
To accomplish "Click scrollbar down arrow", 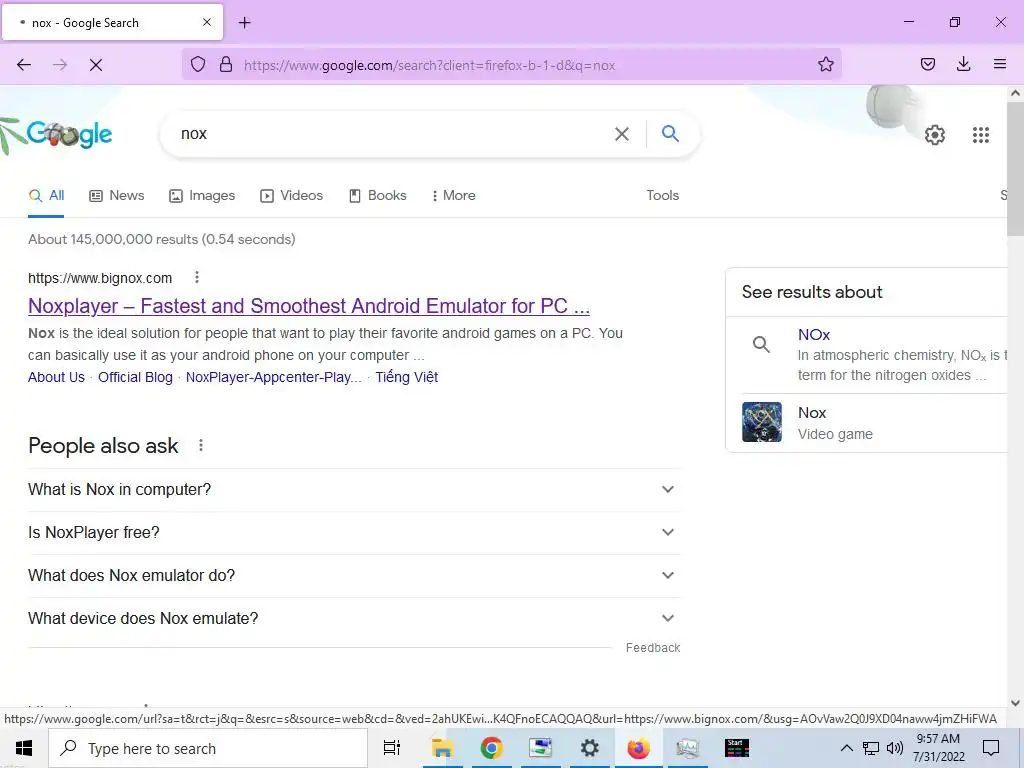I will pyautogui.click(x=1015, y=703).
